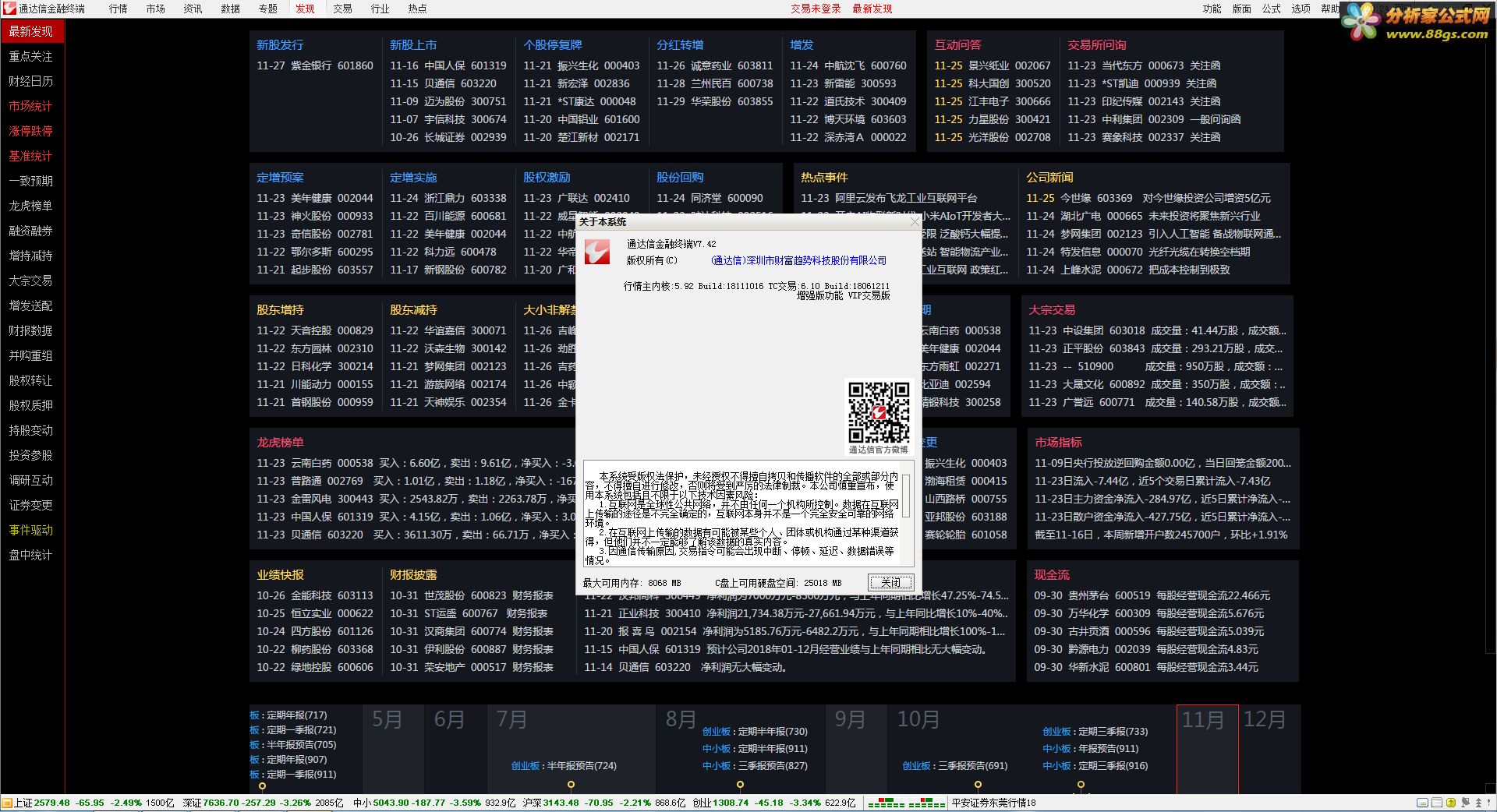Image resolution: width=1497 pixels, height=812 pixels.
Task: Open the 互动问答 section header
Action: 958,45
